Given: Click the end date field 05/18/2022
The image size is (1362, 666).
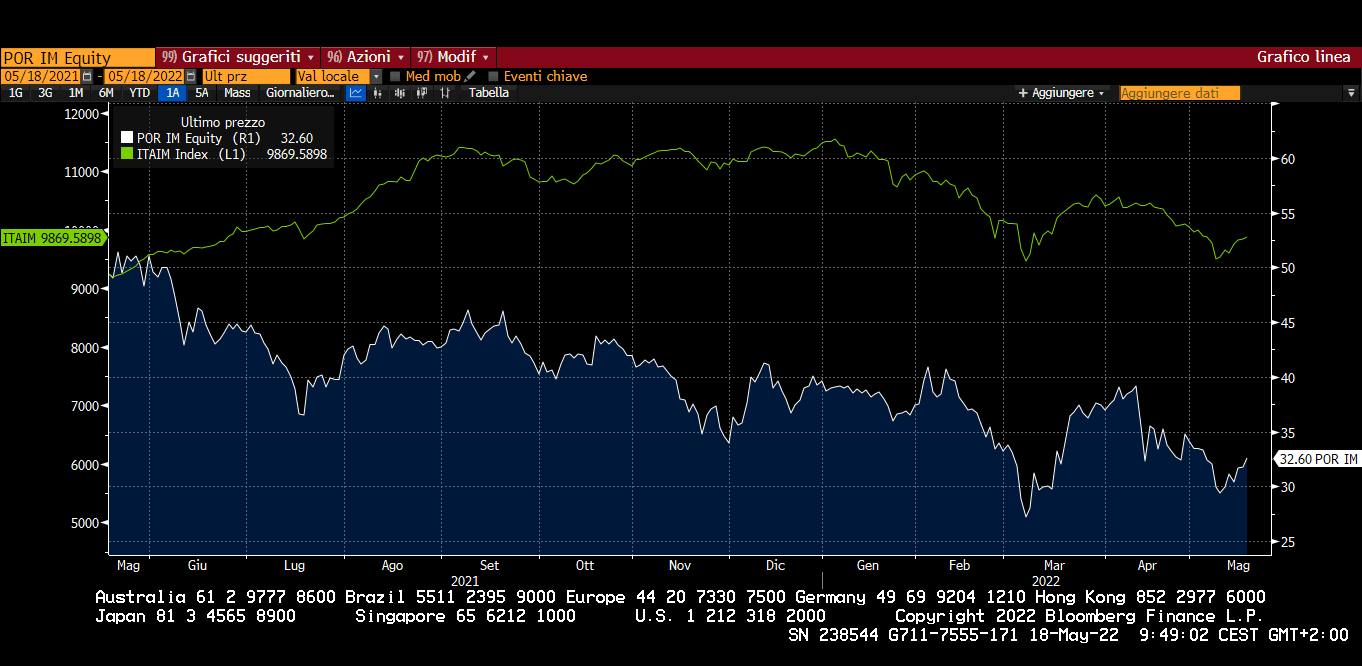Looking at the screenshot, I should point(144,76).
